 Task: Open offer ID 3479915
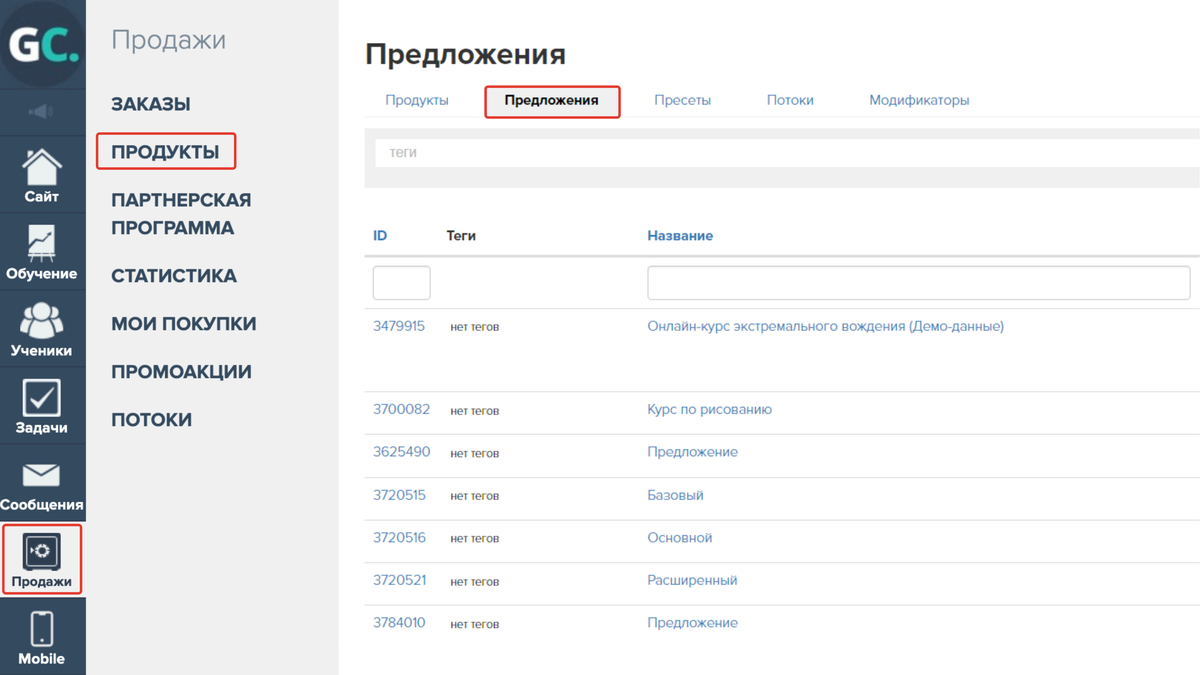coord(399,326)
